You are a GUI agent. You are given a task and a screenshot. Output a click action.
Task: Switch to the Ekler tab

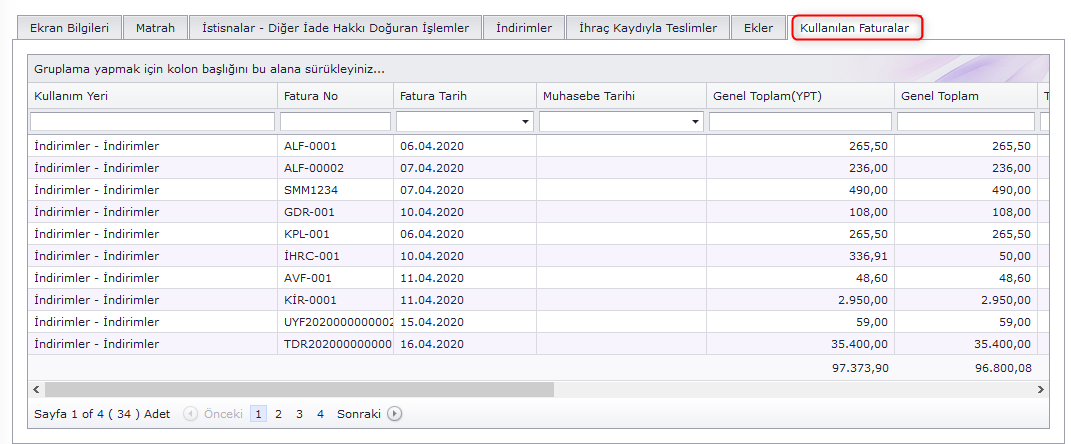point(758,28)
